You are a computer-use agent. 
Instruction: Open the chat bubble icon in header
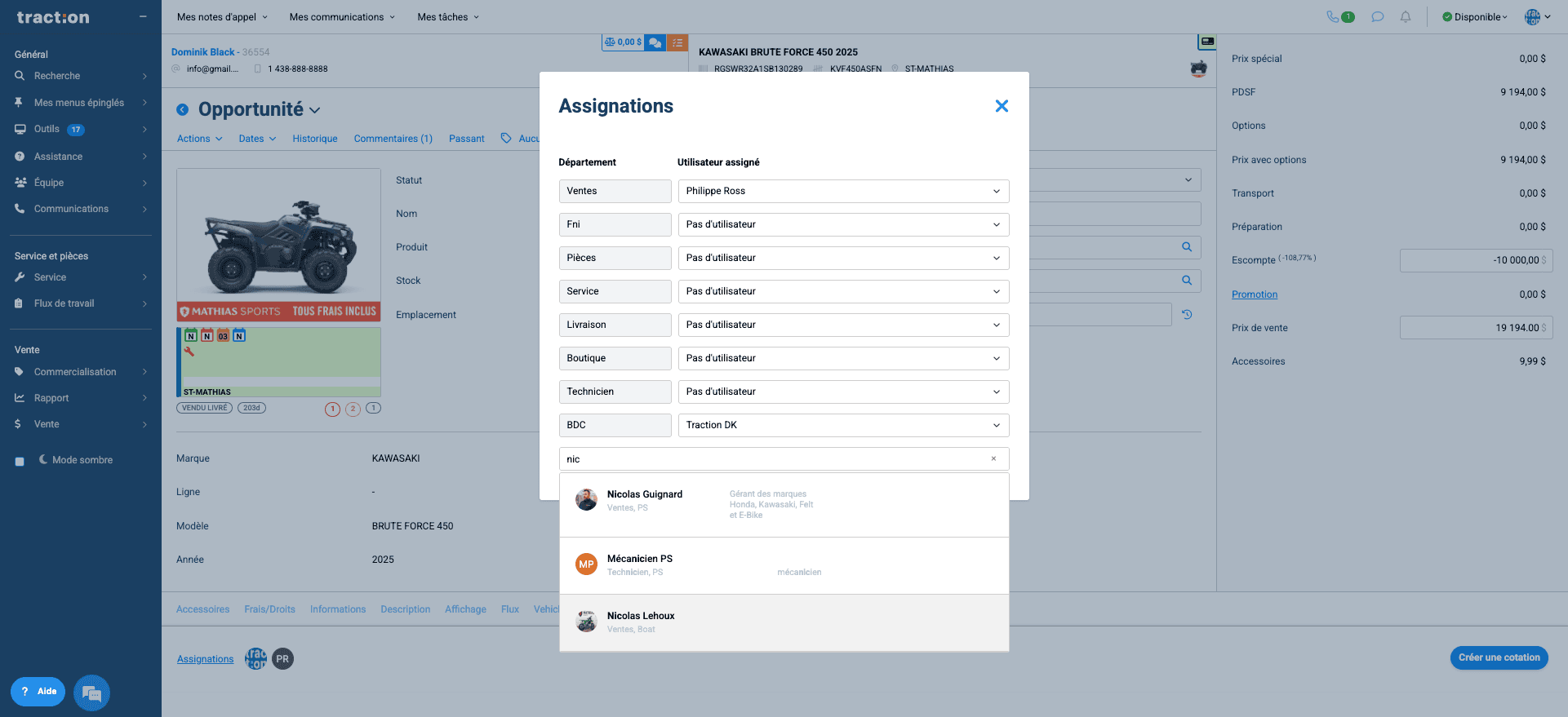coord(1378,16)
